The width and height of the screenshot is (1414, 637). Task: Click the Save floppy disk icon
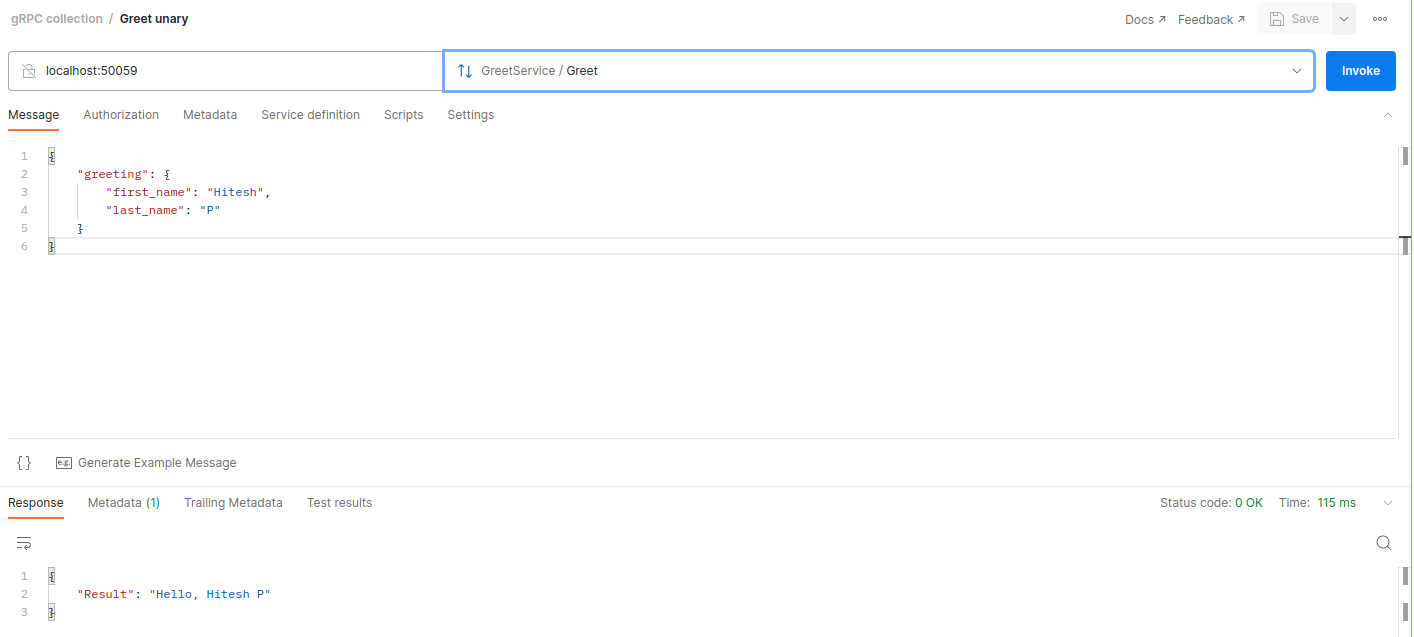(1277, 19)
